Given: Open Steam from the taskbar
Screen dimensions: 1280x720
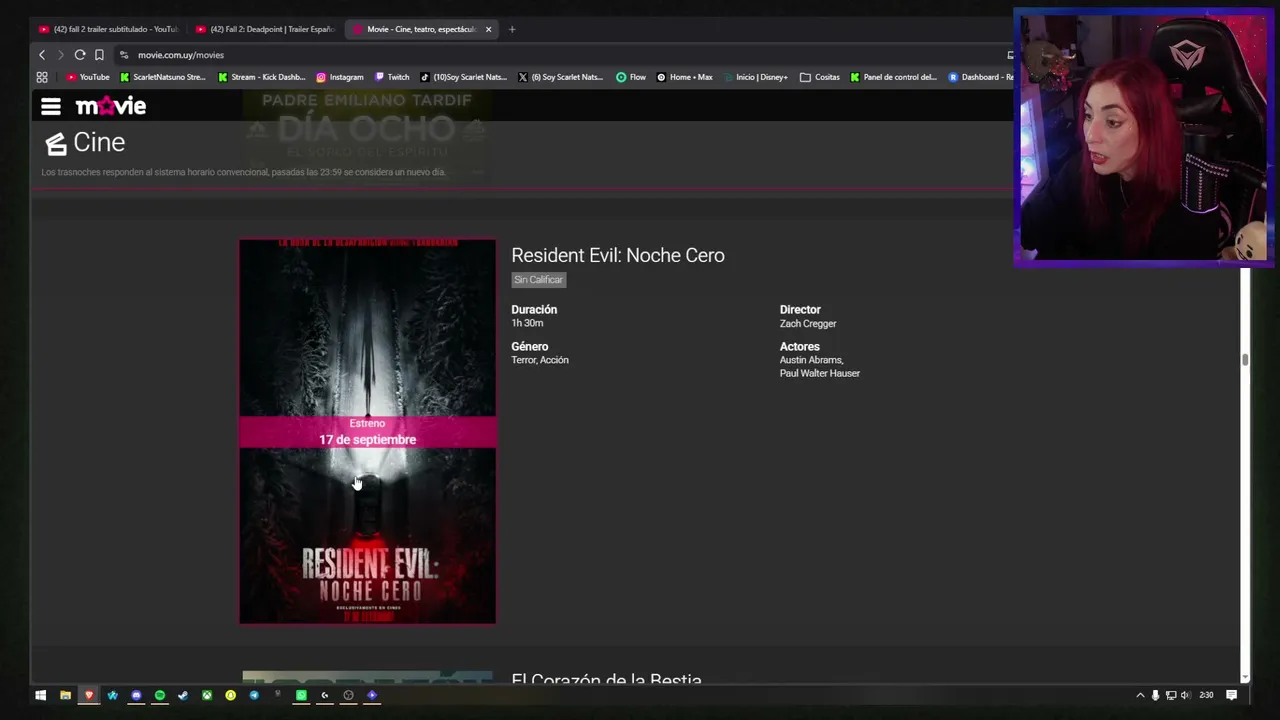Looking at the screenshot, I should coord(183,695).
